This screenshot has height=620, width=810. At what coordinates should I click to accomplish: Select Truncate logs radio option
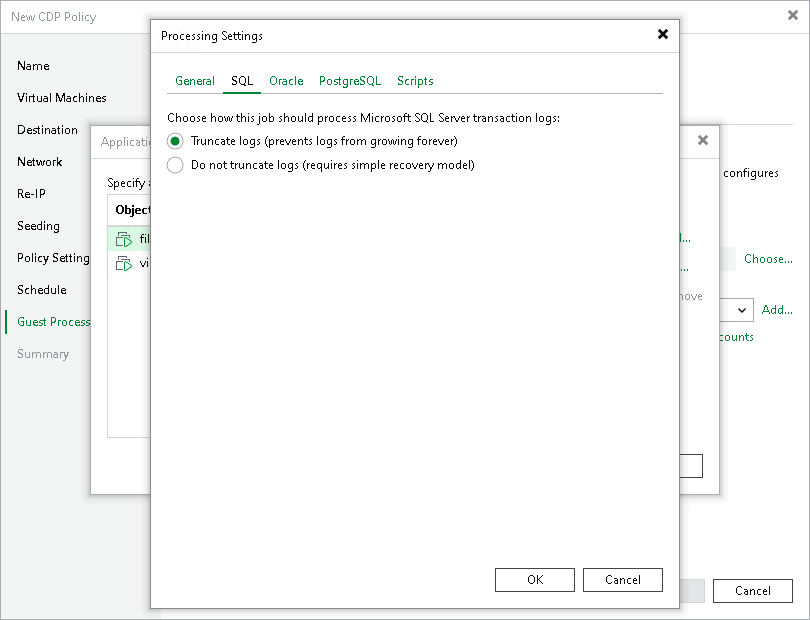175,141
